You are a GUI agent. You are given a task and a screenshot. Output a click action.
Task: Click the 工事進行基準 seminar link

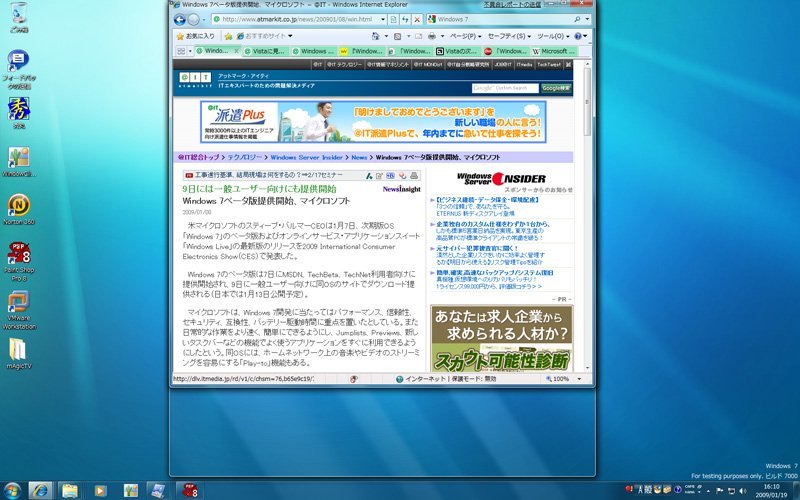point(269,175)
